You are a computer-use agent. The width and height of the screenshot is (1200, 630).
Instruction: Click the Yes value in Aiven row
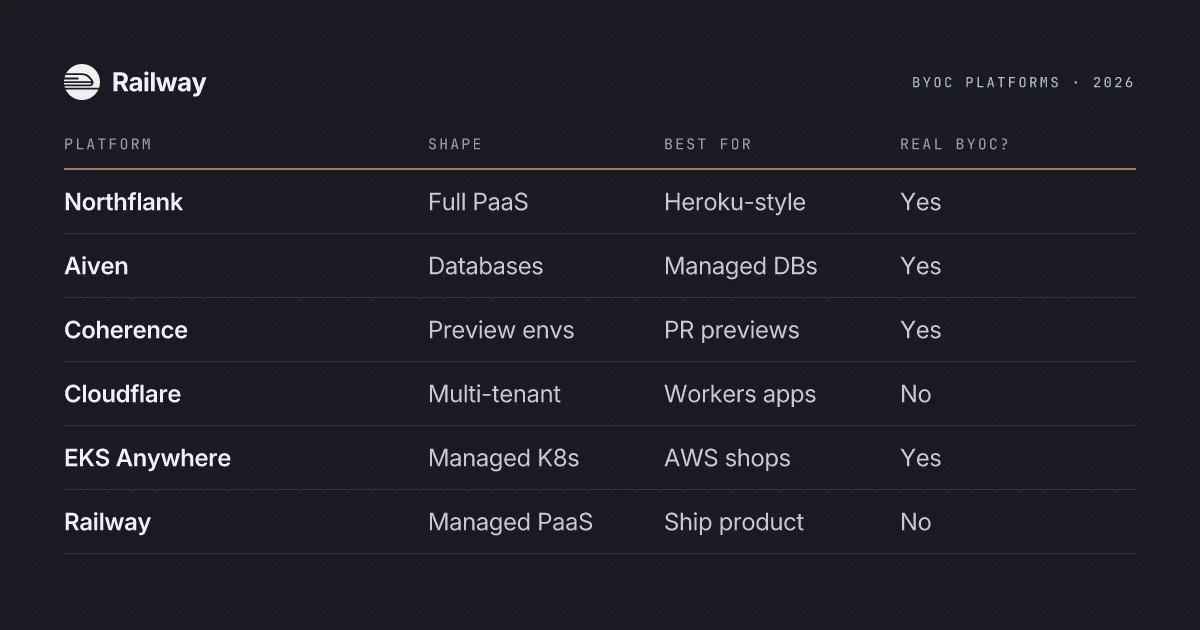pos(921,266)
